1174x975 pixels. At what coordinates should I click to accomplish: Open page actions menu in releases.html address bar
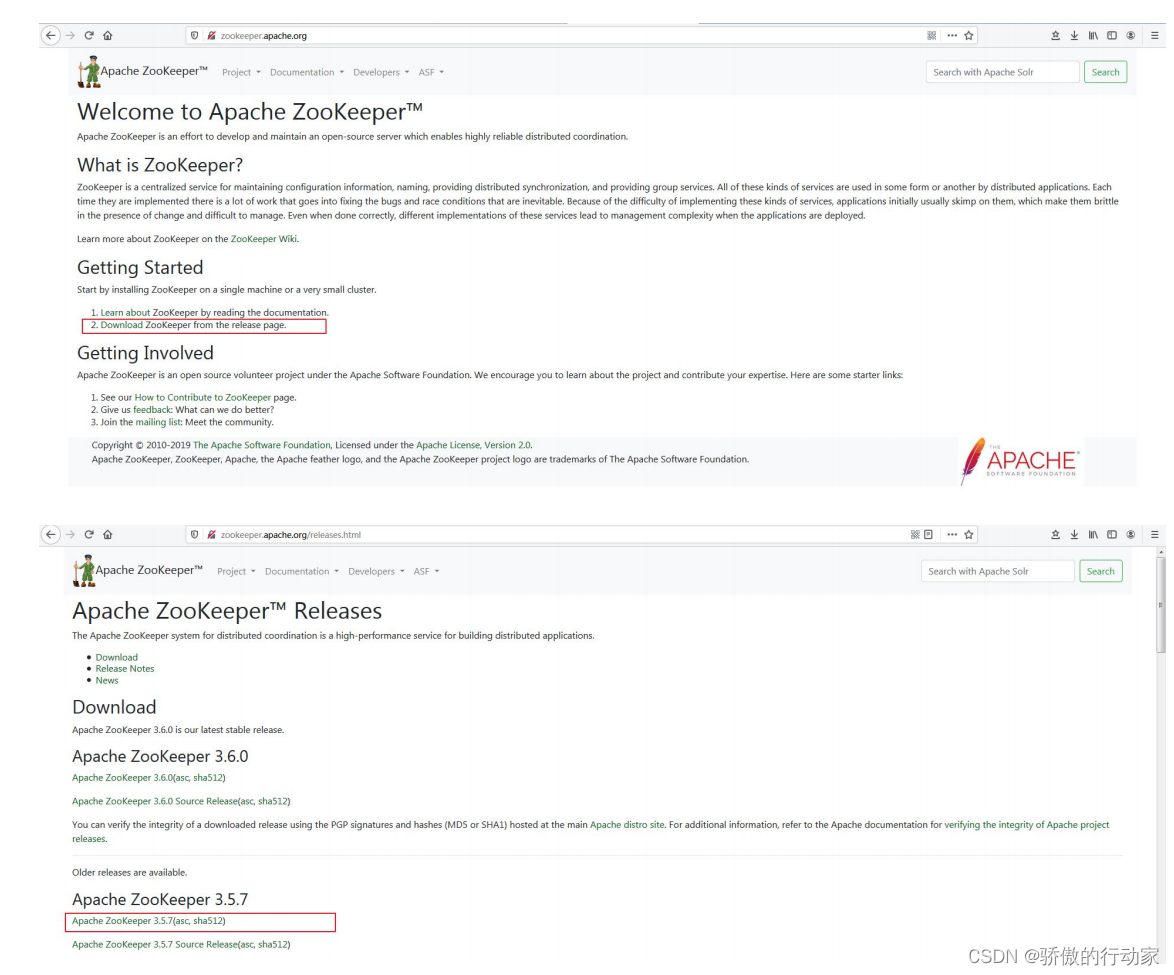coord(952,535)
